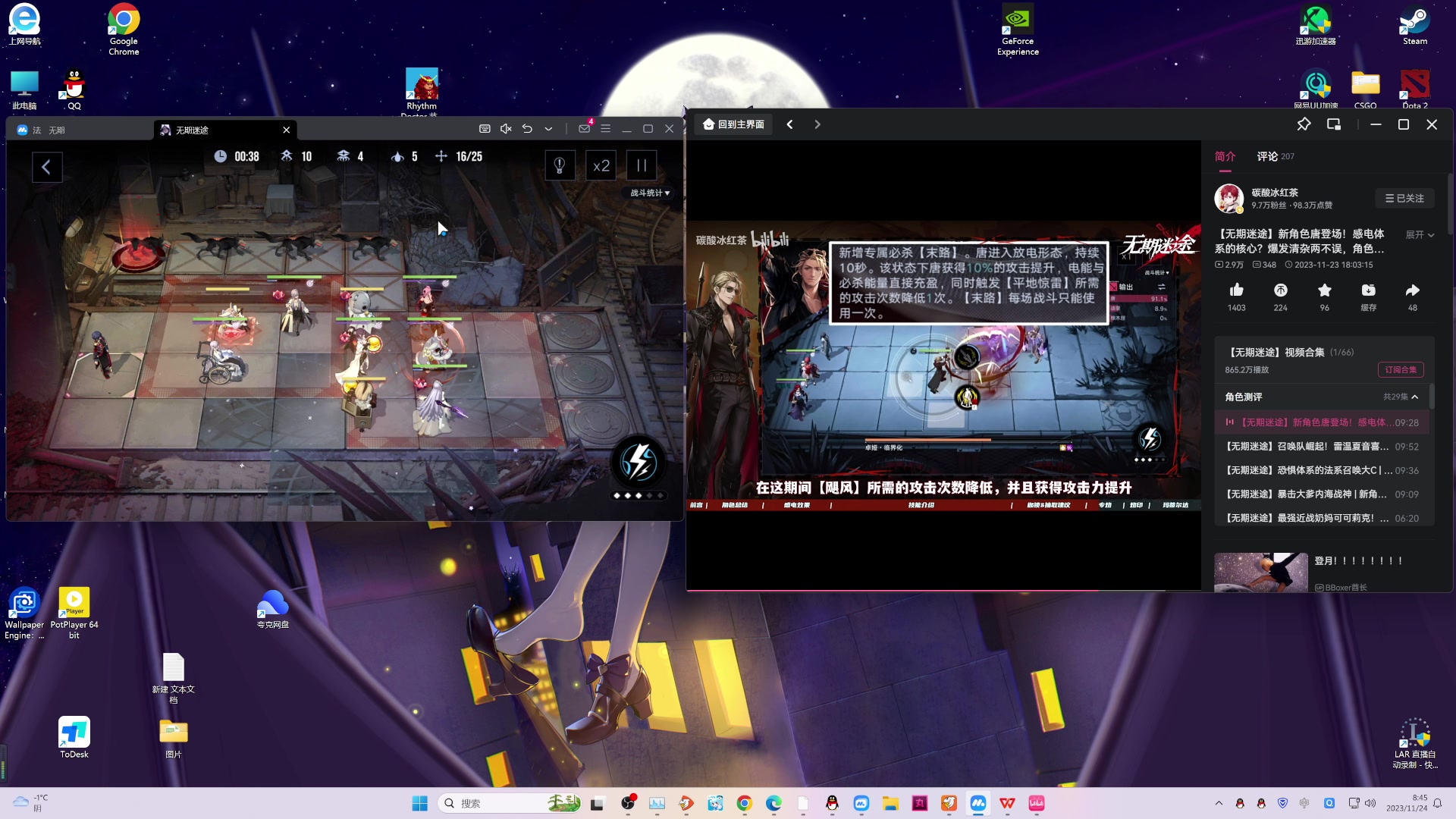Click the 订阅合集 subscribe button
This screenshot has width=1456, height=819.
pyautogui.click(x=1401, y=369)
